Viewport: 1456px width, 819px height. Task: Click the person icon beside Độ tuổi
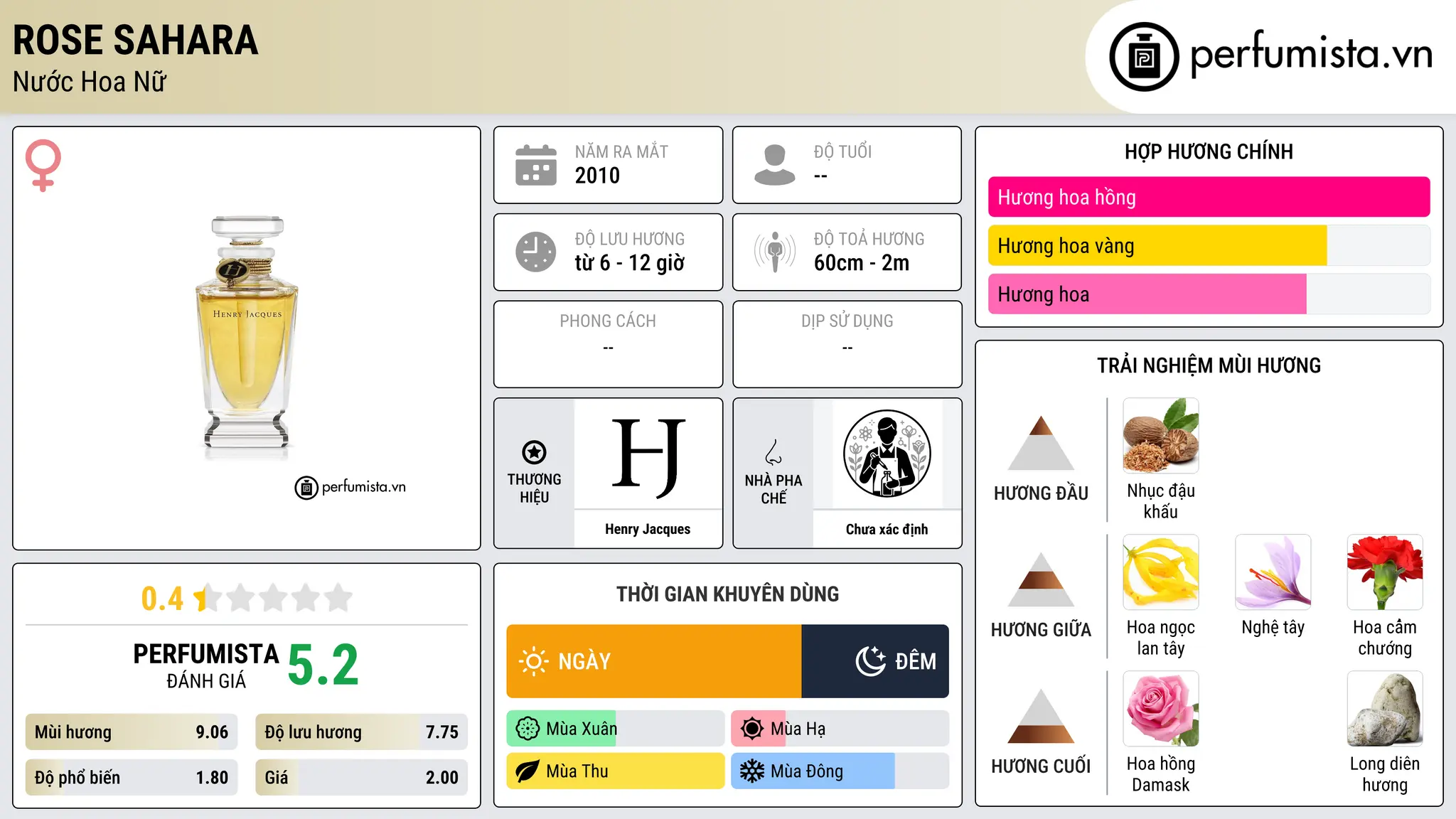coord(775,165)
